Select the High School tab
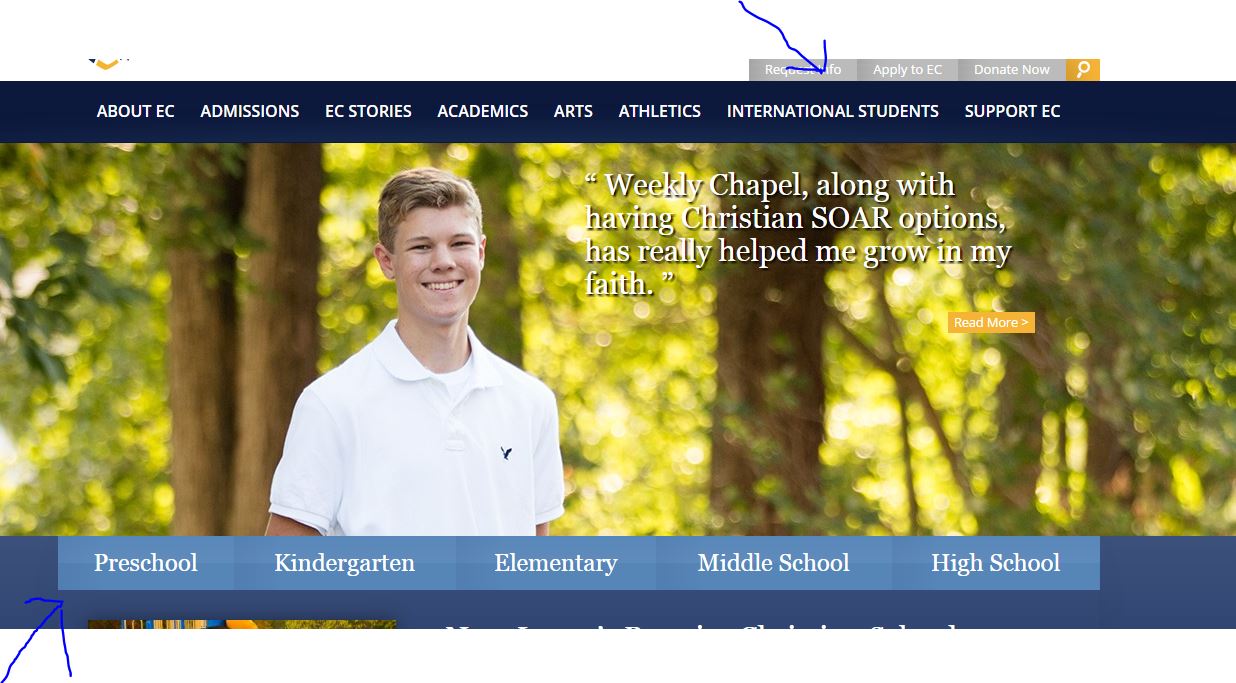 click(996, 563)
